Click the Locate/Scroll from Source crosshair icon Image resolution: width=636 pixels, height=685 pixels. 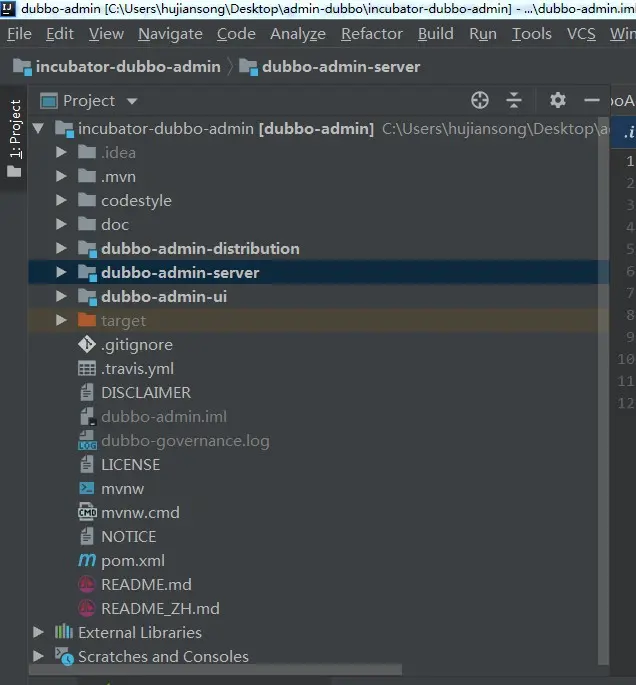(480, 100)
